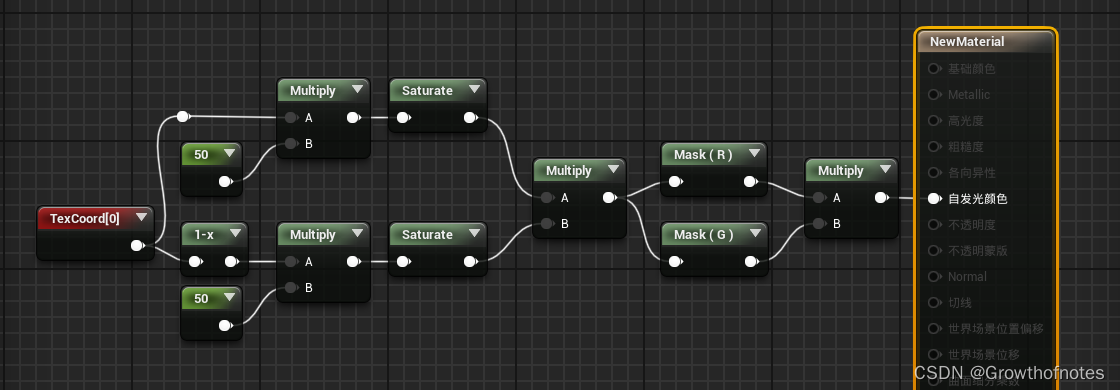
Task: Click the Mask ( G ) input pin
Action: pyautogui.click(x=675, y=261)
